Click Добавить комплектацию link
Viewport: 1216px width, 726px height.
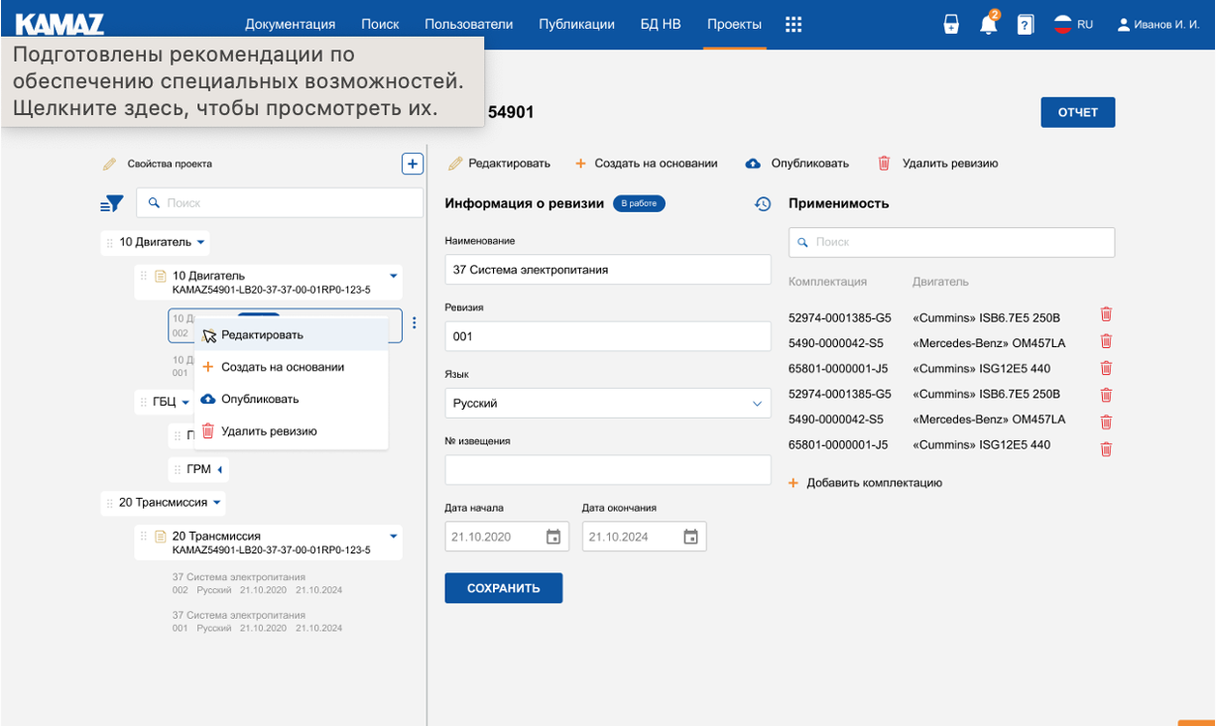873,483
